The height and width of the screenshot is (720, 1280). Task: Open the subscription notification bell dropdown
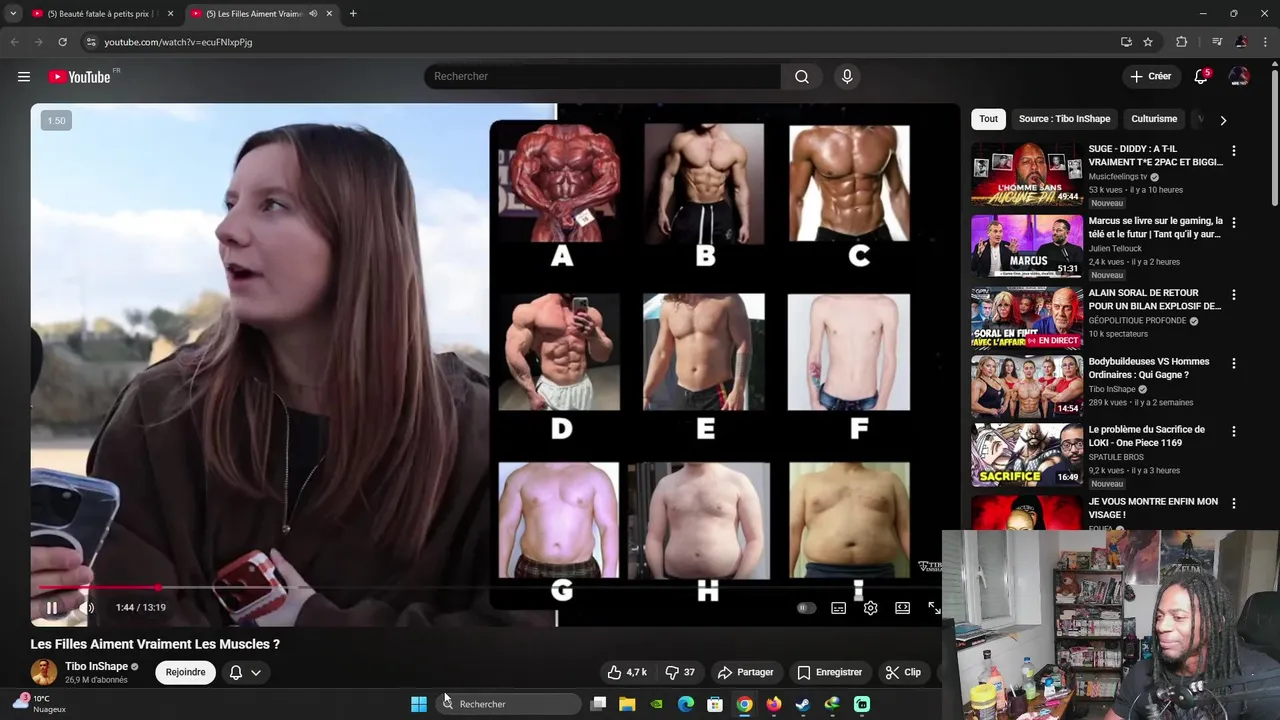[x=245, y=672]
